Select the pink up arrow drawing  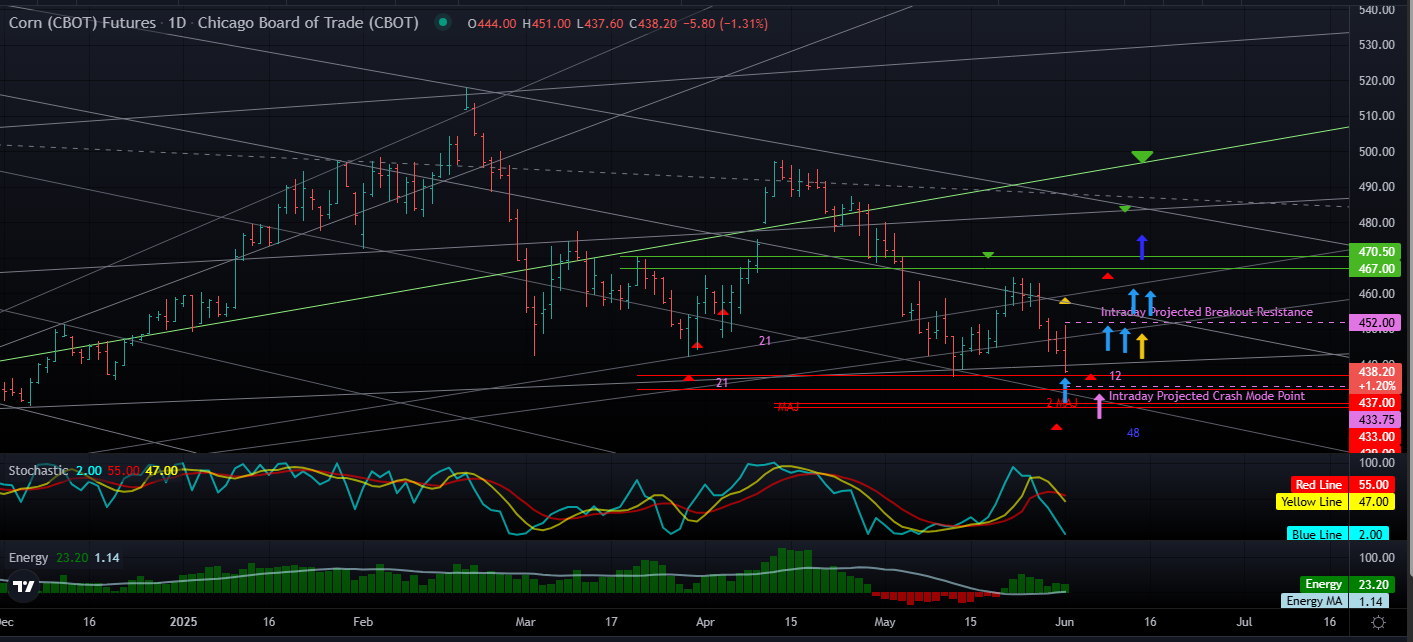click(x=1099, y=405)
